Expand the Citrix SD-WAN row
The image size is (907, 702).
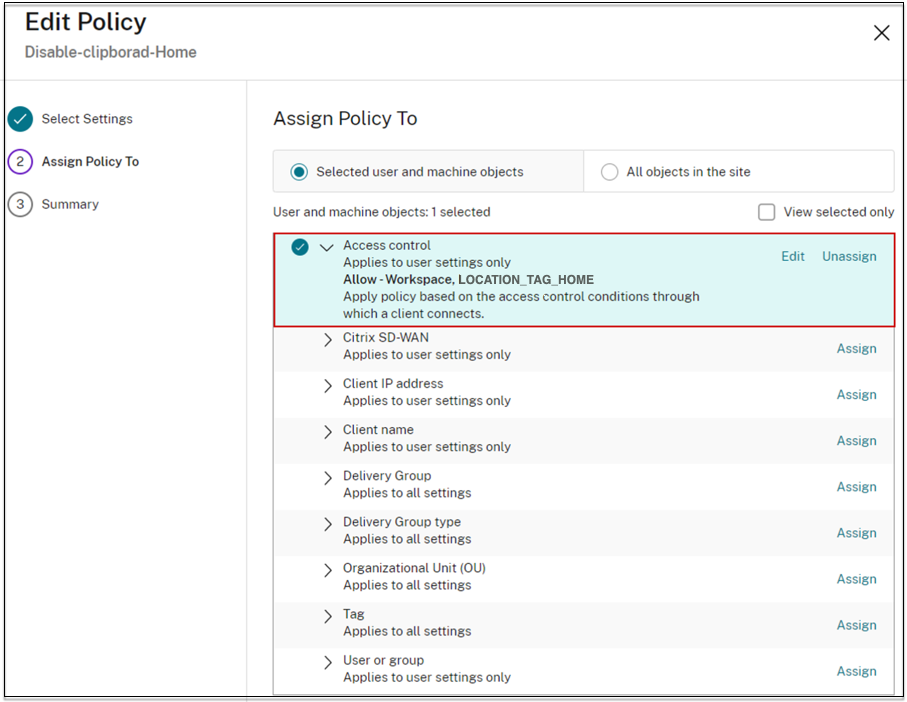(x=328, y=340)
